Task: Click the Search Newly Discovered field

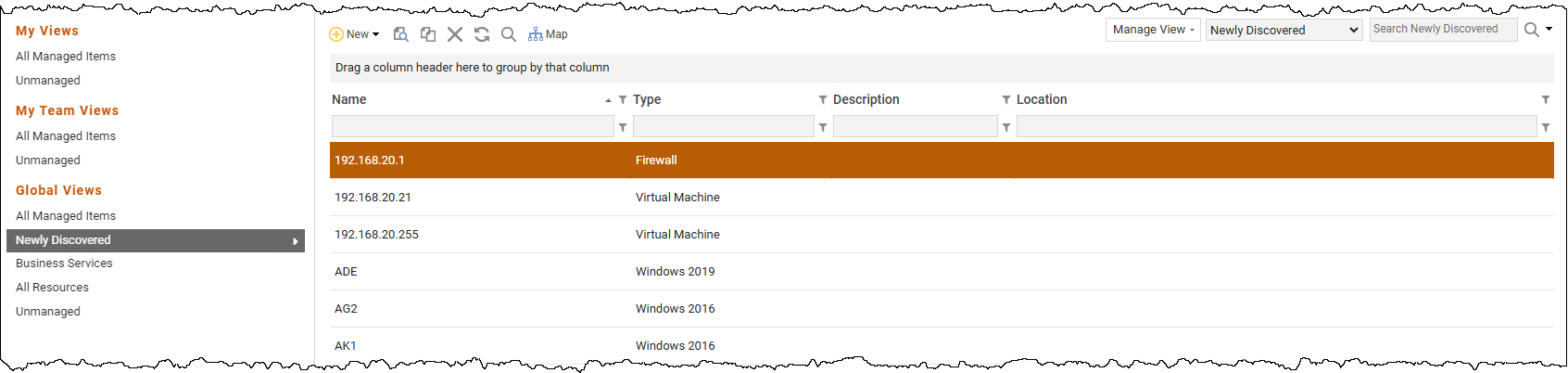Action: [x=1443, y=30]
